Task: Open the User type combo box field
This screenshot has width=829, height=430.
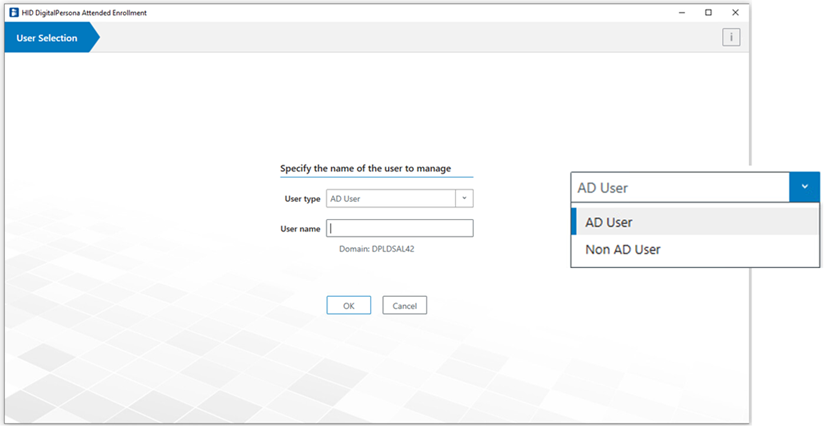Action: pos(391,198)
